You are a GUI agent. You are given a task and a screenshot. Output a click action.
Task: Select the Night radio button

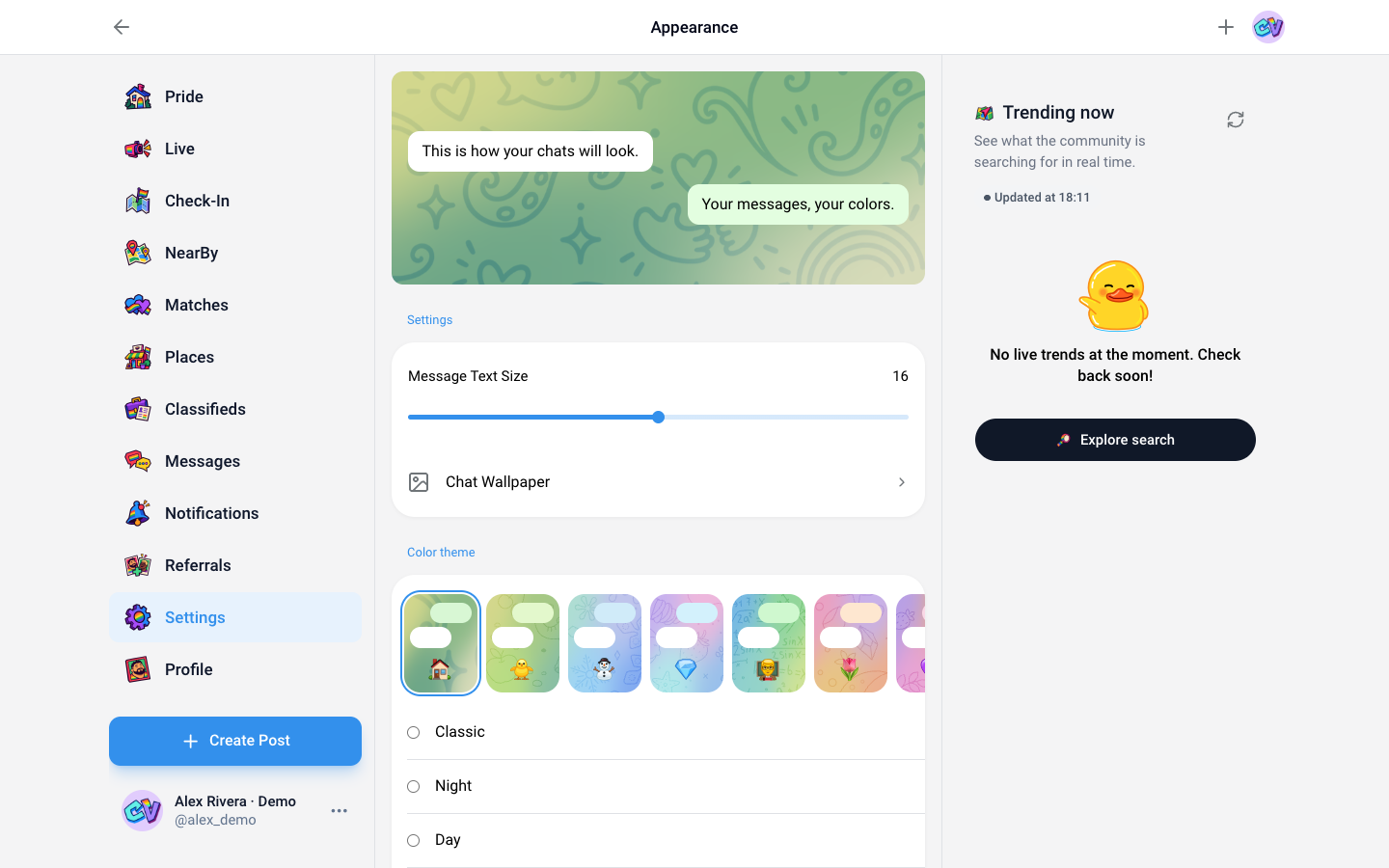(413, 787)
